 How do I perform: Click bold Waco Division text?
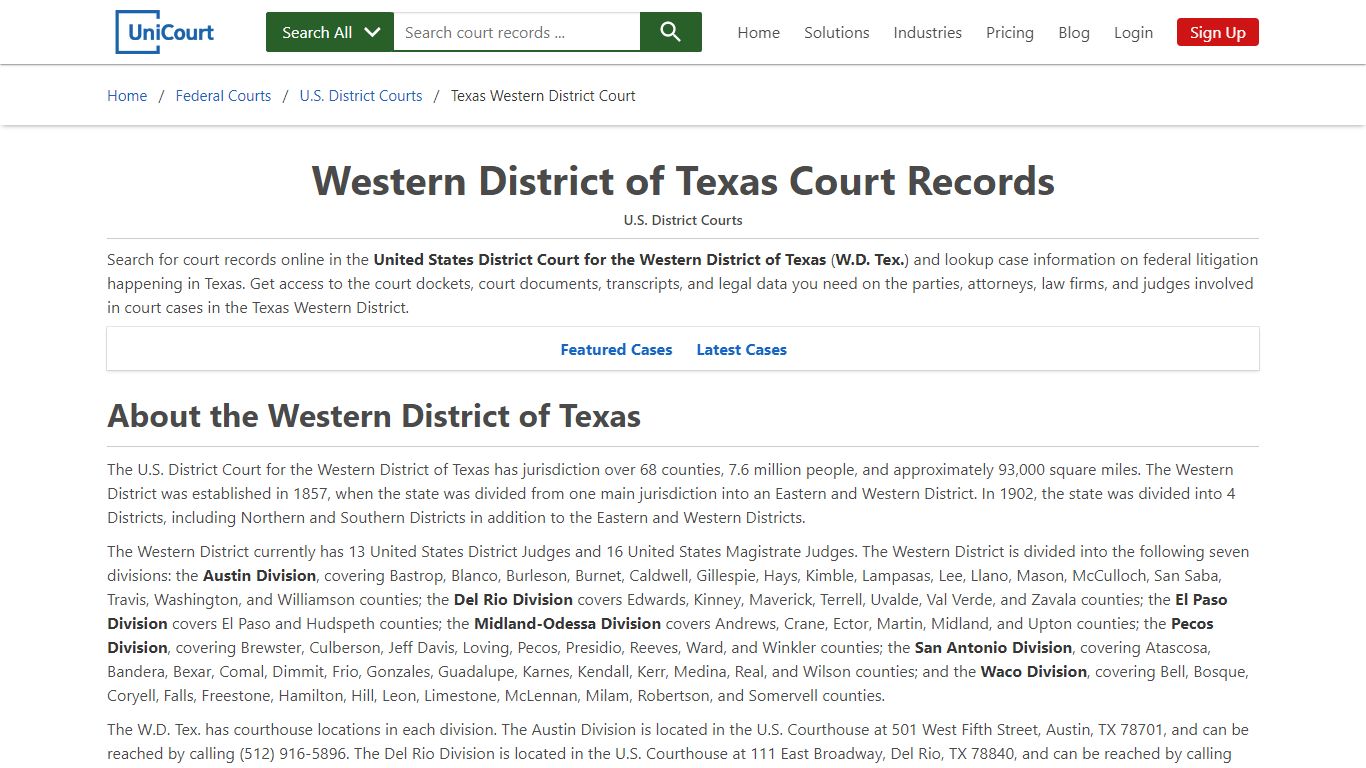tap(1034, 672)
